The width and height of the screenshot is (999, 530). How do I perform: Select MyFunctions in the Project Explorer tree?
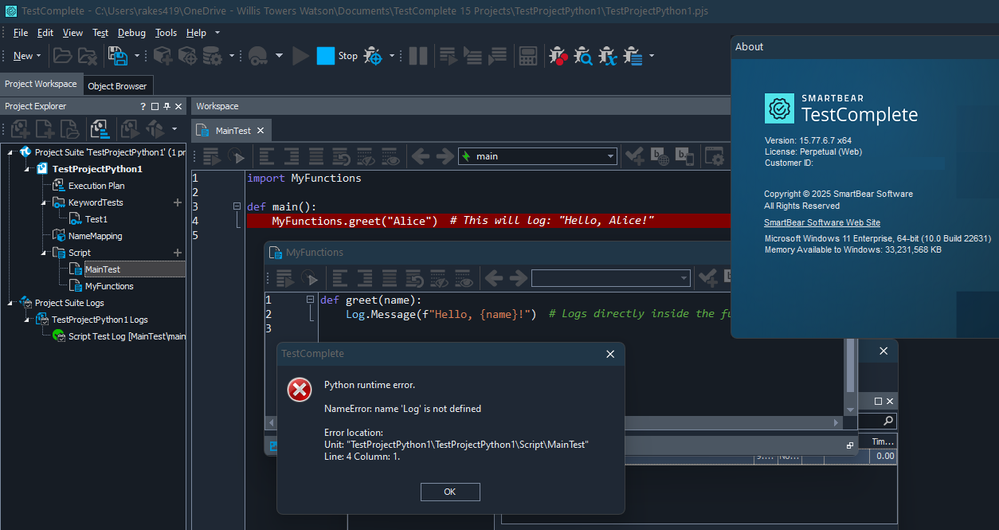tap(109, 286)
